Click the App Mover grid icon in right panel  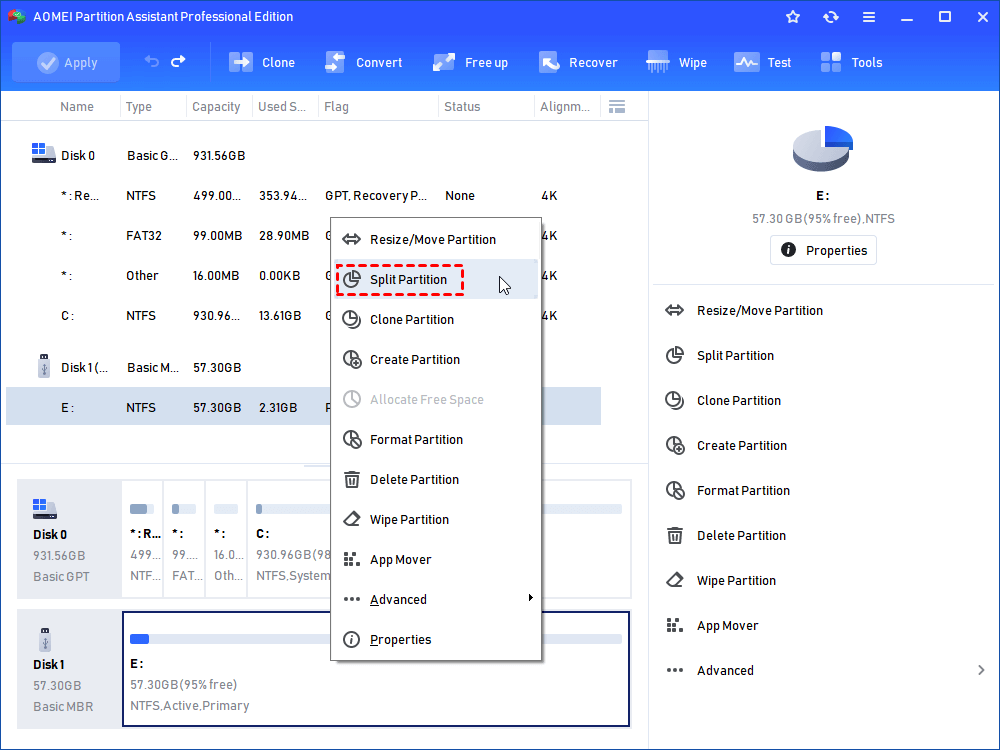click(675, 625)
